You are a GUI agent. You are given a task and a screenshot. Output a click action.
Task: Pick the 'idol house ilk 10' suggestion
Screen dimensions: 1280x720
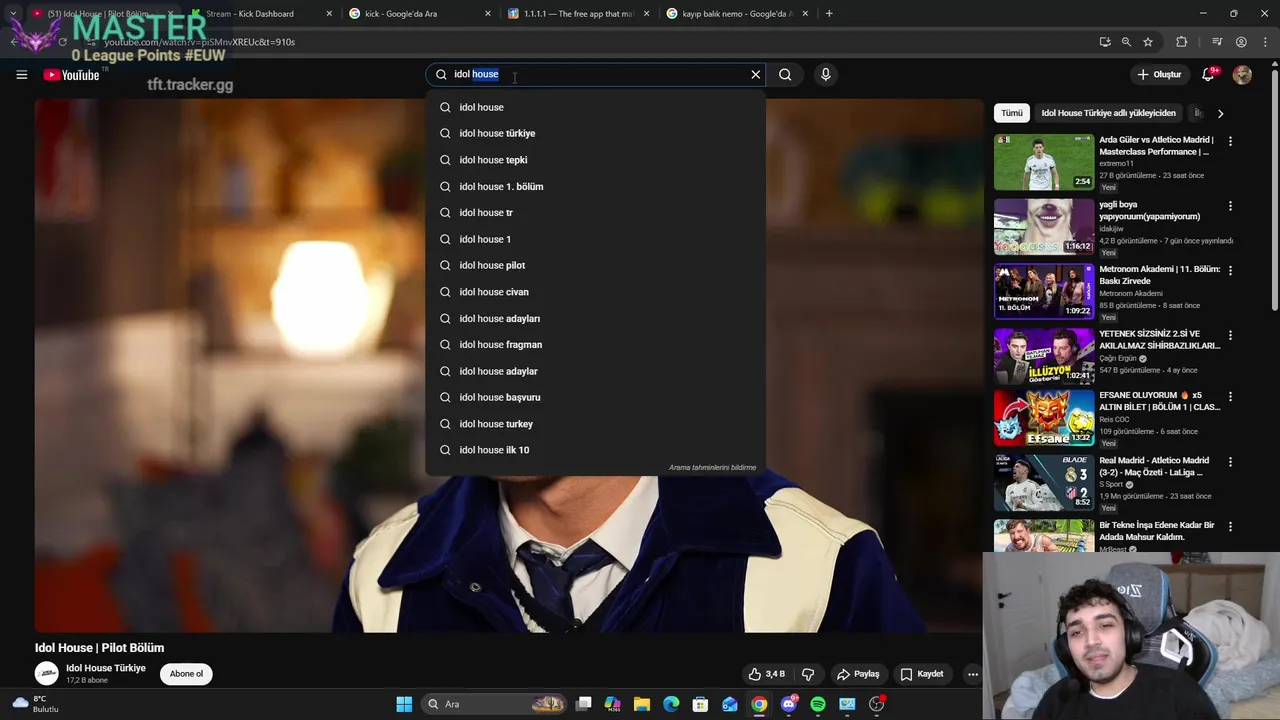pos(595,450)
